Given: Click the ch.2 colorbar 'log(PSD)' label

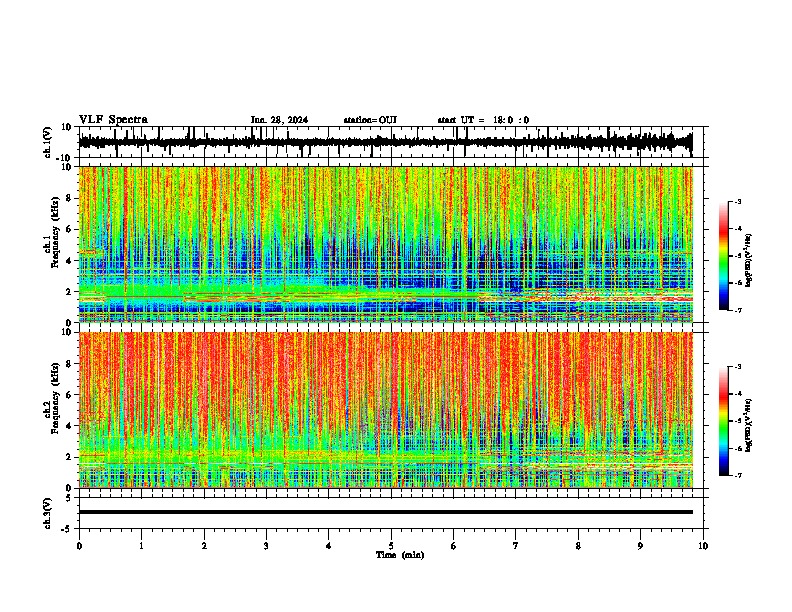Looking at the screenshot, I should tap(748, 426).
